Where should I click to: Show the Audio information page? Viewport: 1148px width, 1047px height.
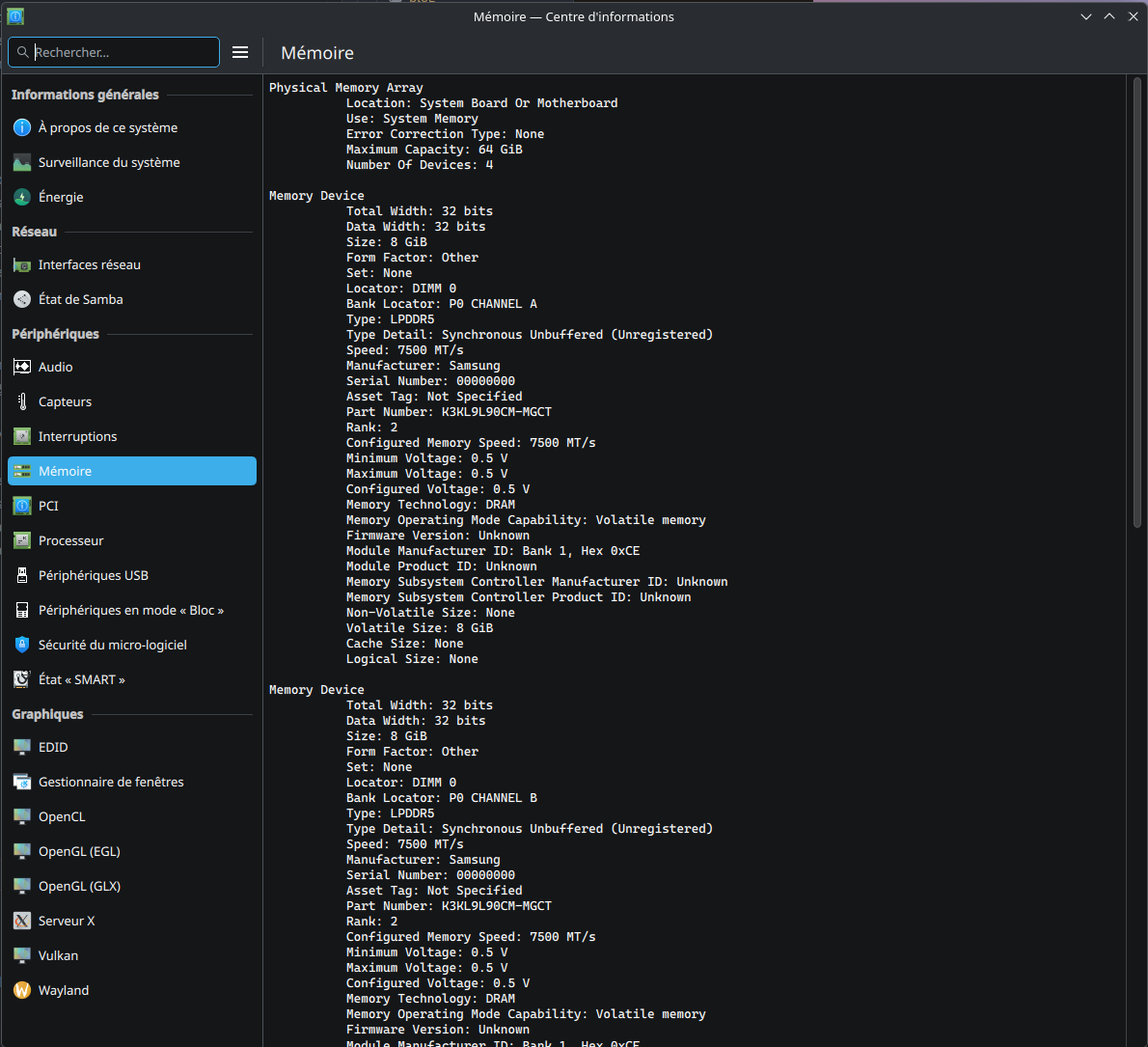click(132, 367)
